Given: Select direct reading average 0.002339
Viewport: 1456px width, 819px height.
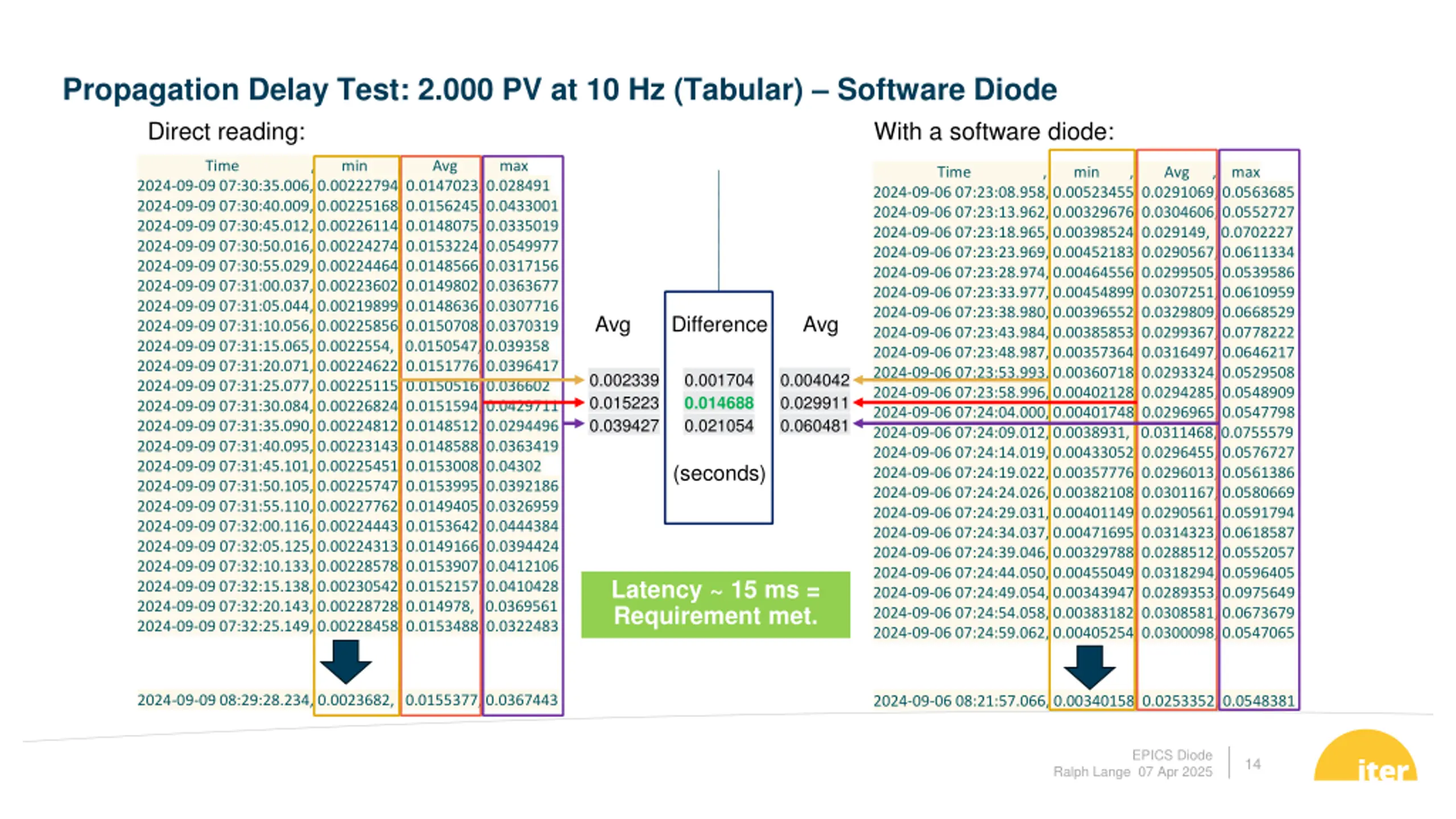Looking at the screenshot, I should 624,380.
